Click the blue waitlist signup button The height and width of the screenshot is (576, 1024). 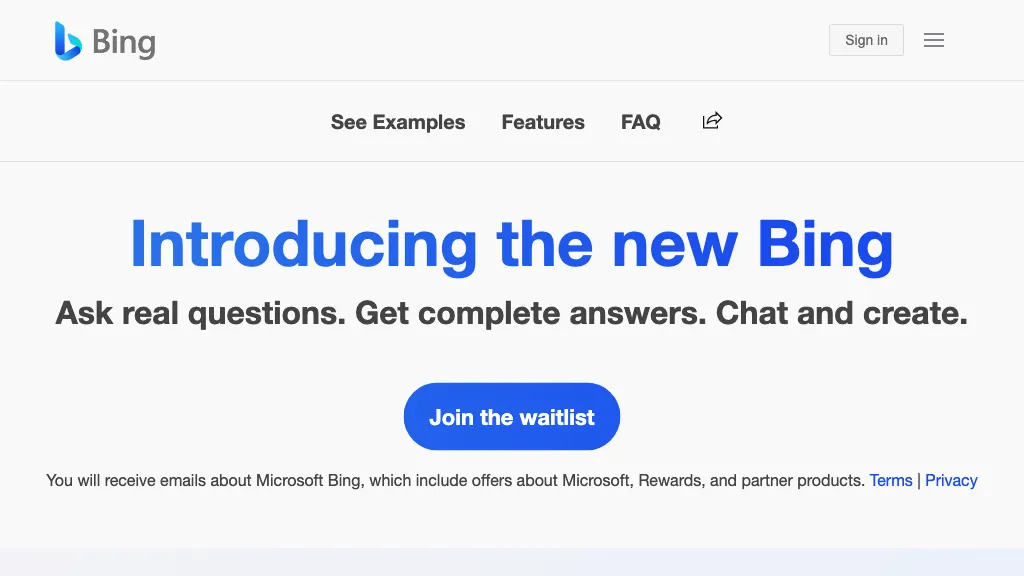[x=511, y=416]
